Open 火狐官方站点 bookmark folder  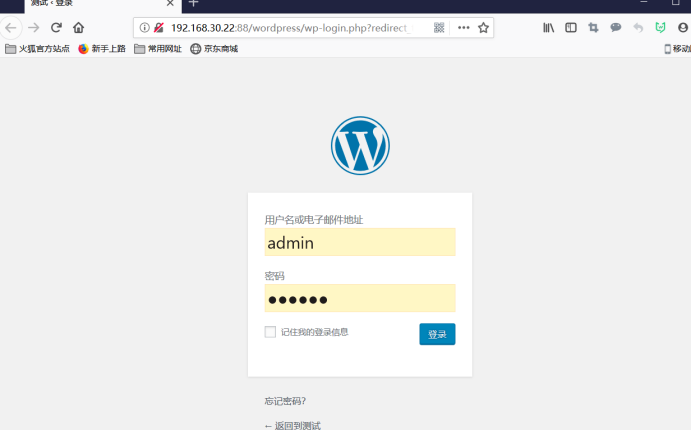click(38, 49)
